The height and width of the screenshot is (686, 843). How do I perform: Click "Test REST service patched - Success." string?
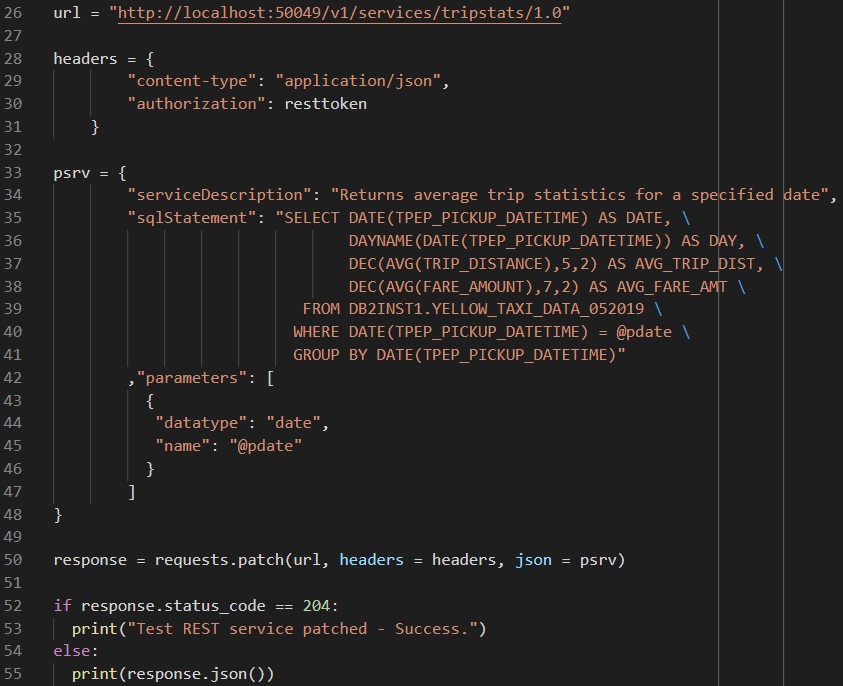point(302,628)
